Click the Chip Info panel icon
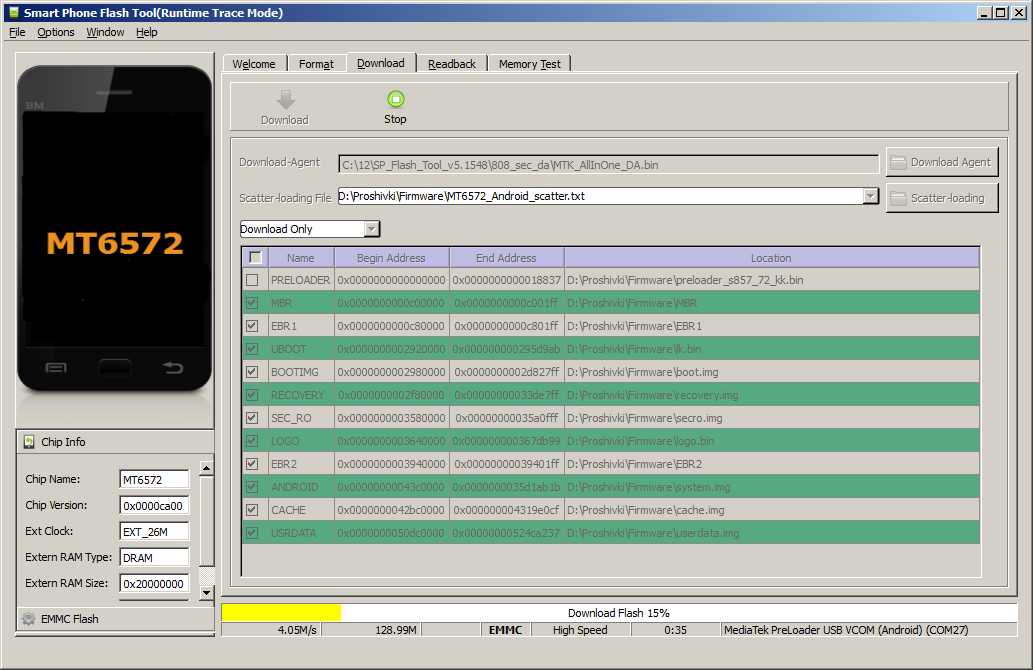1033x670 pixels. pos(29,442)
